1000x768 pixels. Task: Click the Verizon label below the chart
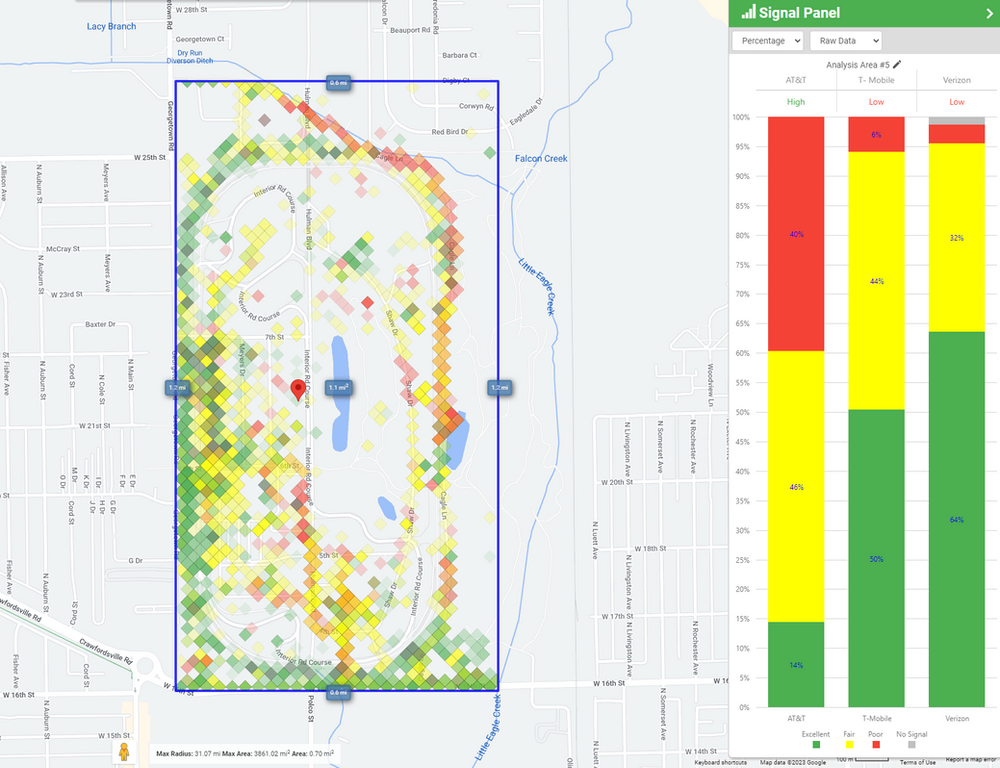(957, 718)
